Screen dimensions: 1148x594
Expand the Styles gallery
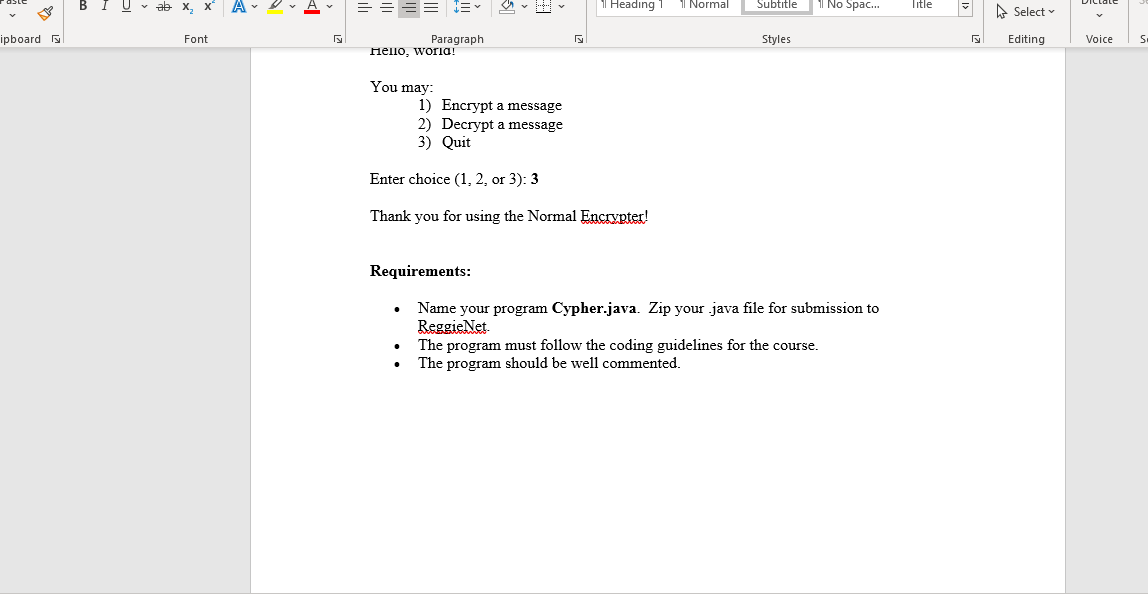[965, 8]
